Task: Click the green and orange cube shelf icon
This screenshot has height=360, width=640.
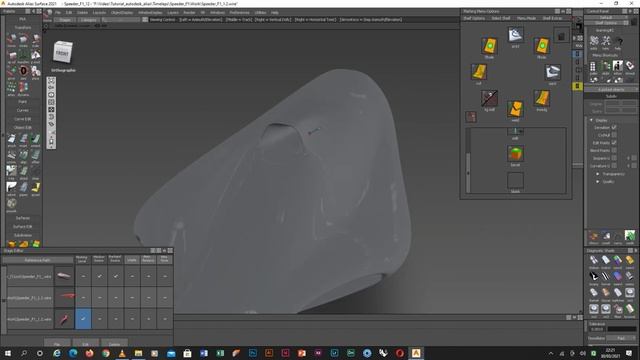Action: click(515, 154)
